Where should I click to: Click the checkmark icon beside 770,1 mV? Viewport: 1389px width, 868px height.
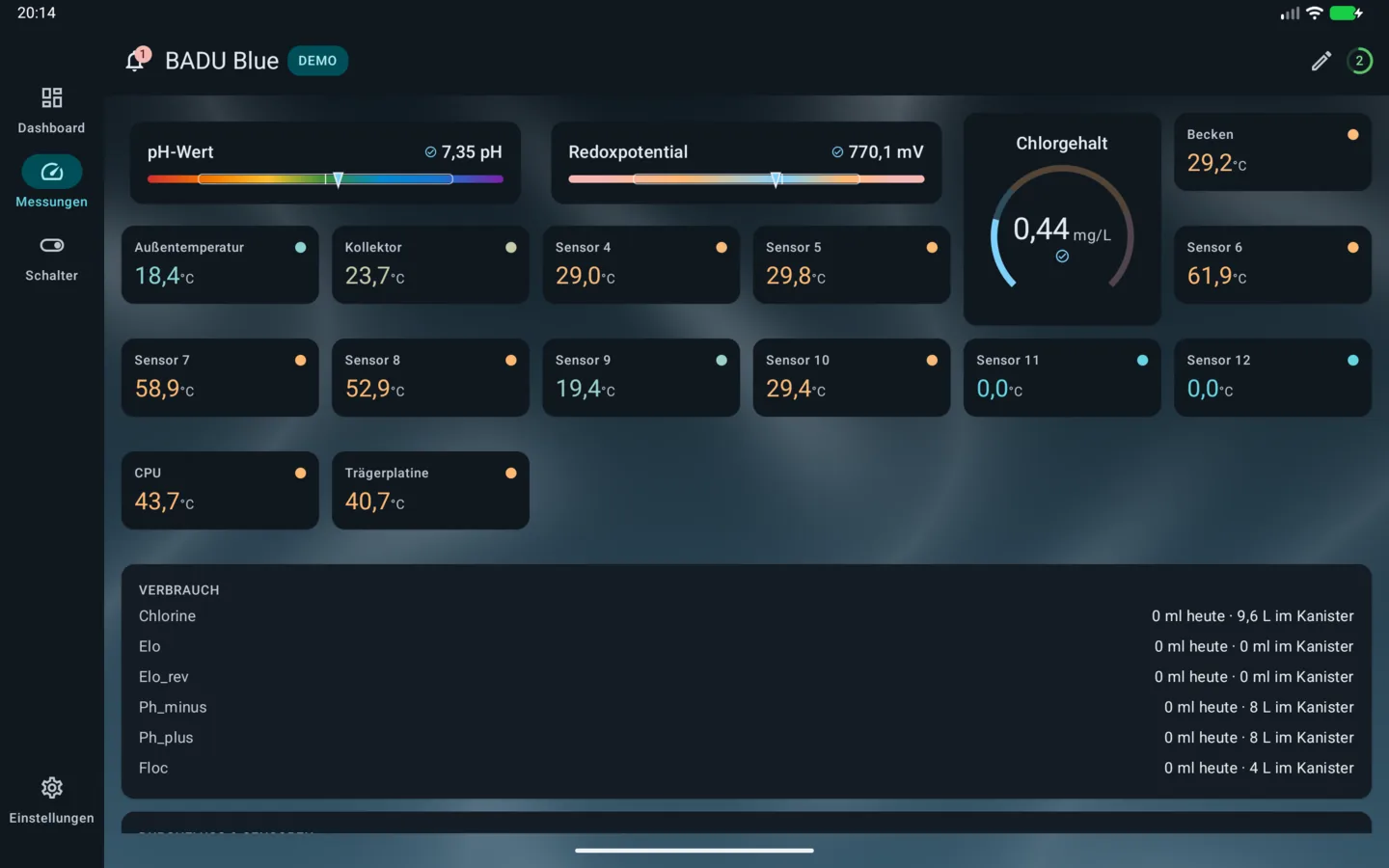[837, 152]
